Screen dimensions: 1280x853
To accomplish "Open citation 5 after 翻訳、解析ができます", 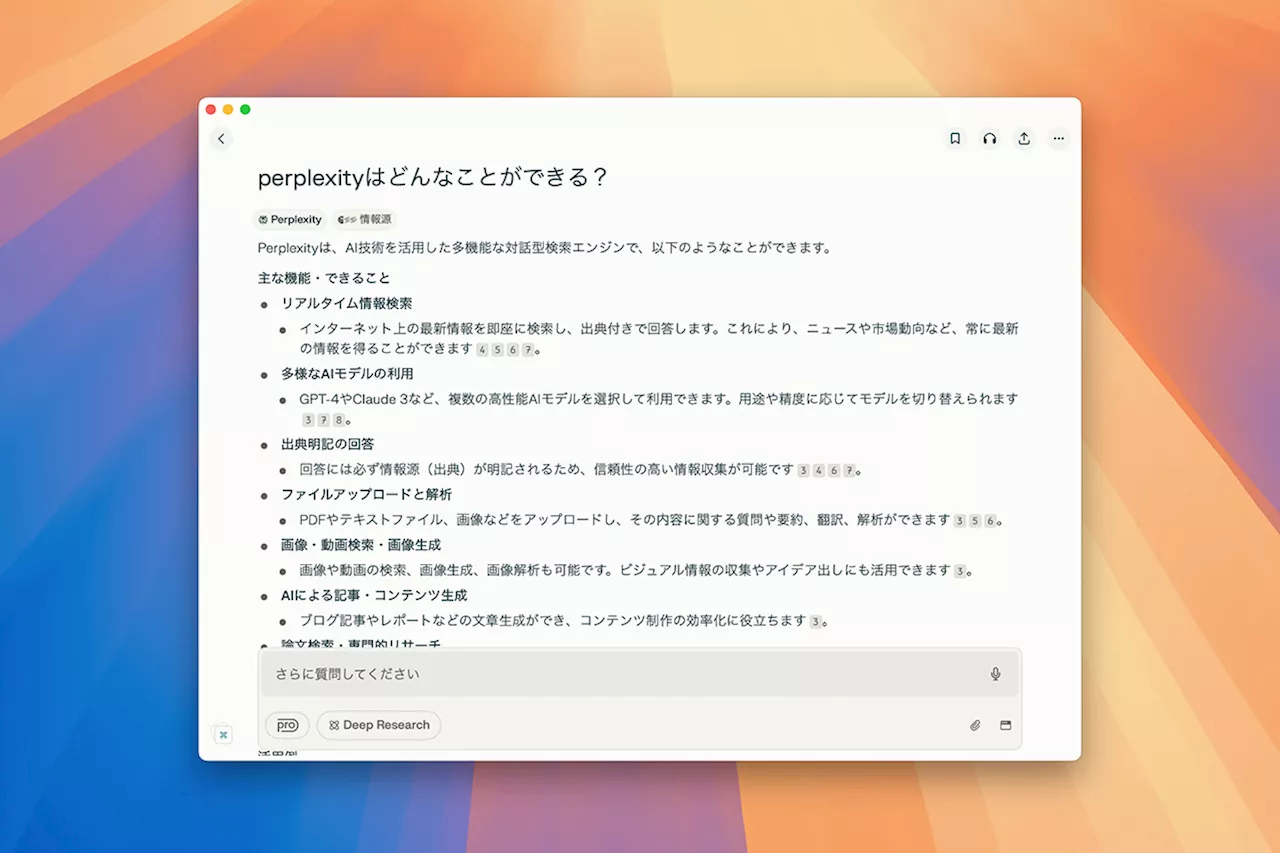I will pos(975,521).
